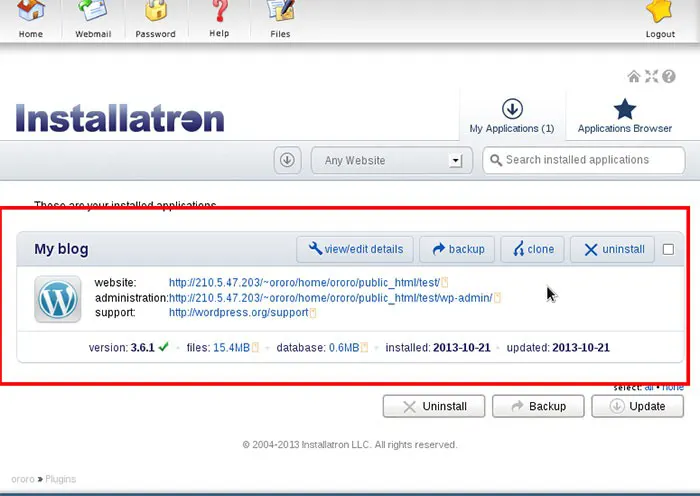The height and width of the screenshot is (496, 700).
Task: Click the Plugins breadcrumb text
Action: [x=60, y=479]
